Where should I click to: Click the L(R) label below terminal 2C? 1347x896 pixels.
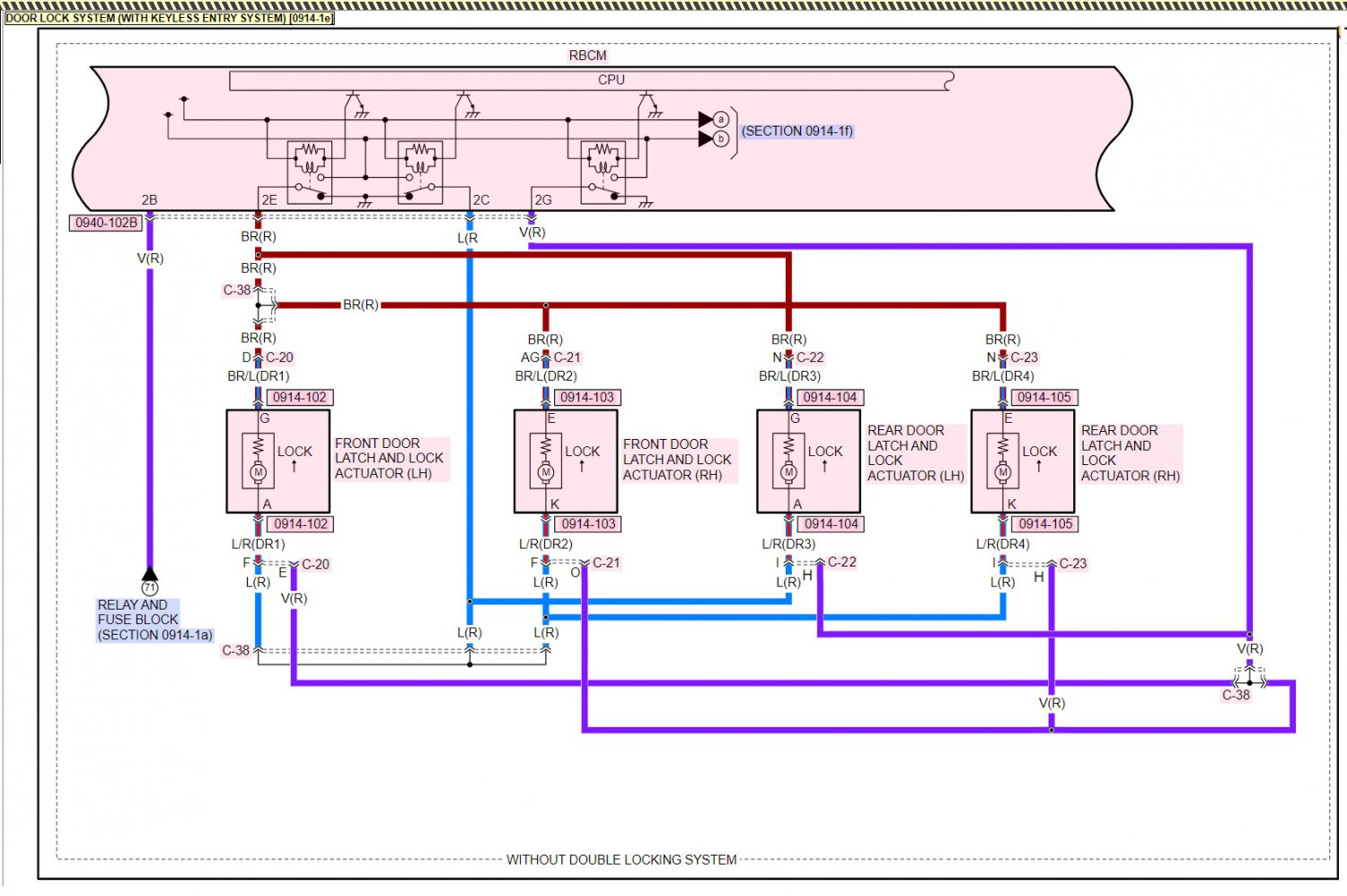click(468, 239)
